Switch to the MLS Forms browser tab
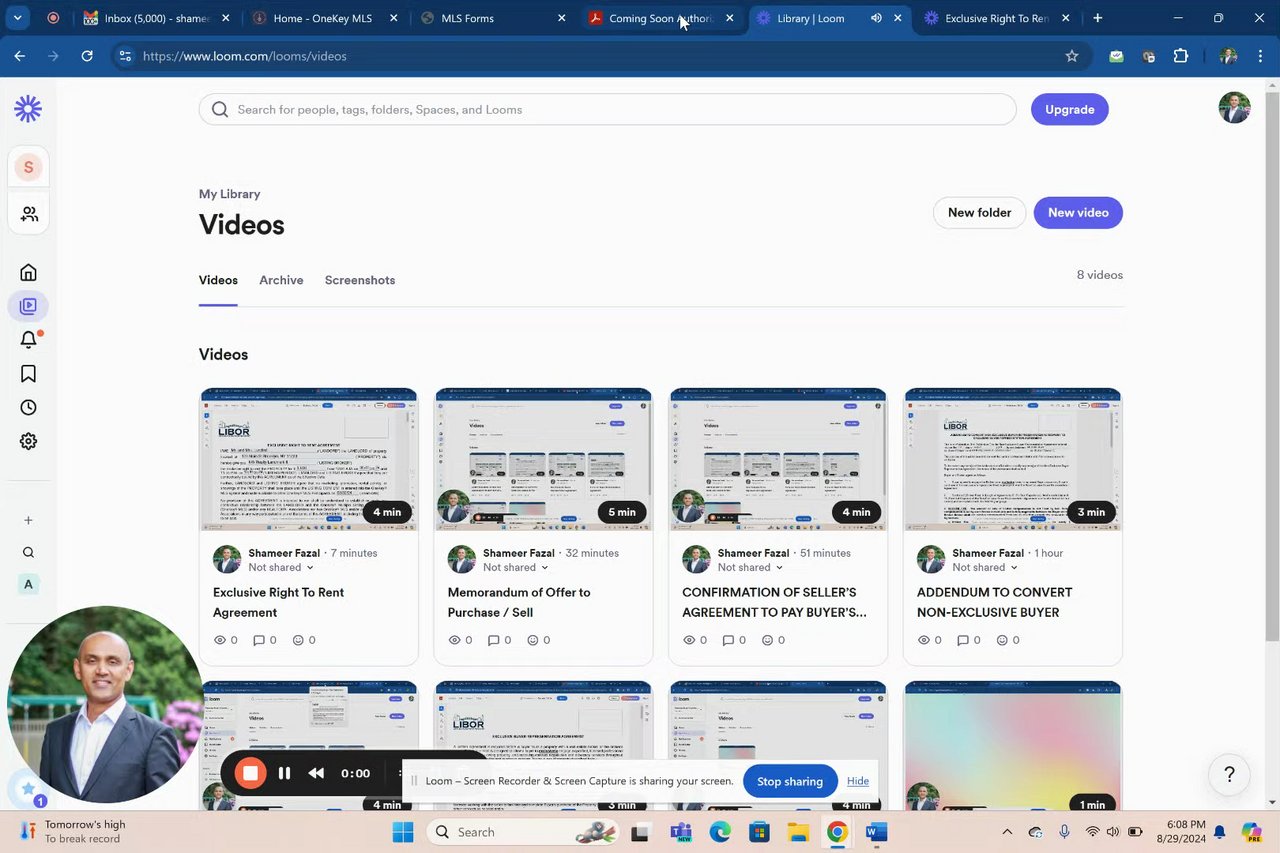This screenshot has width=1280, height=853. coord(492,18)
